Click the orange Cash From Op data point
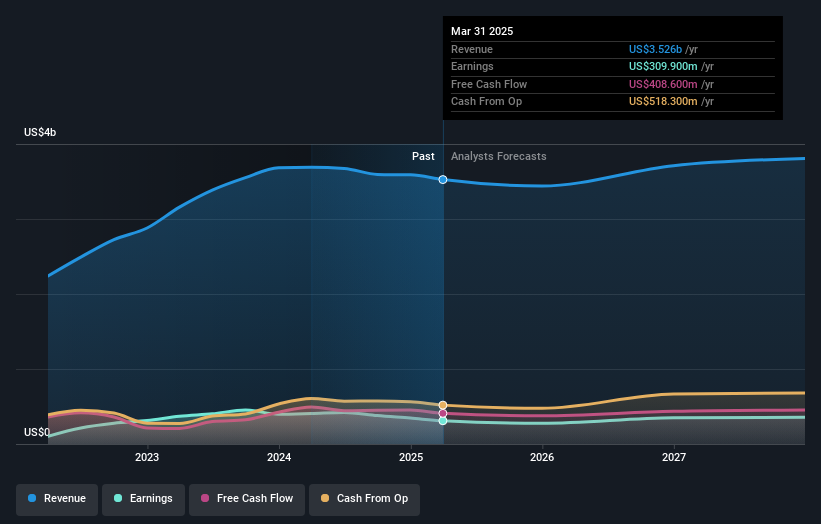This screenshot has width=821, height=524. 443,405
